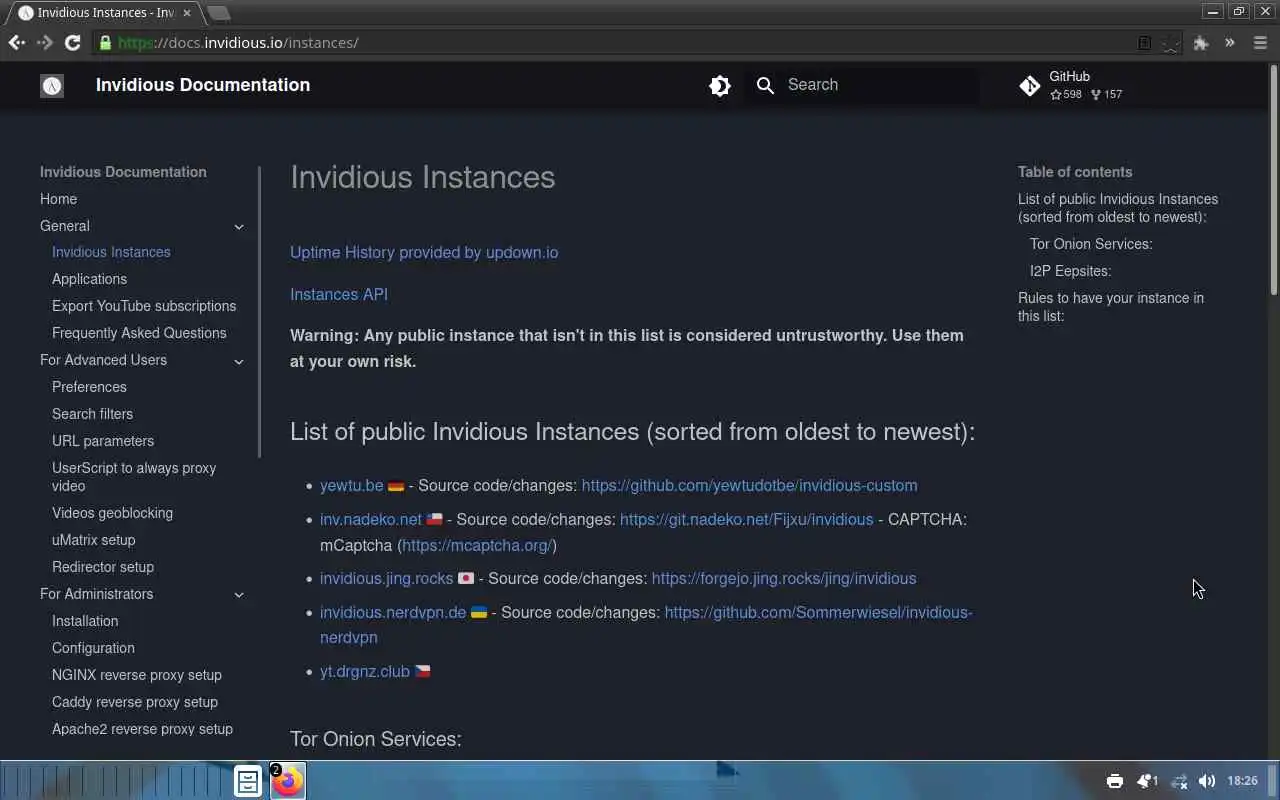Click the toolbar overflow chevron icon

coord(1230,43)
